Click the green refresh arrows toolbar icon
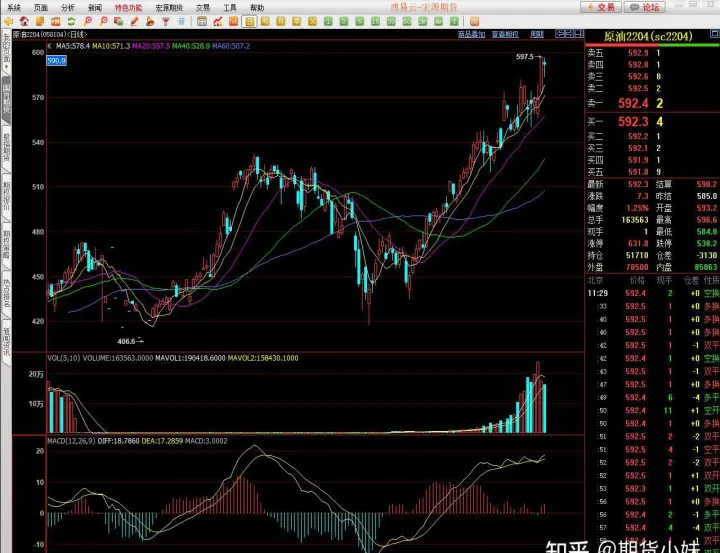The image size is (720, 553). 71,21
